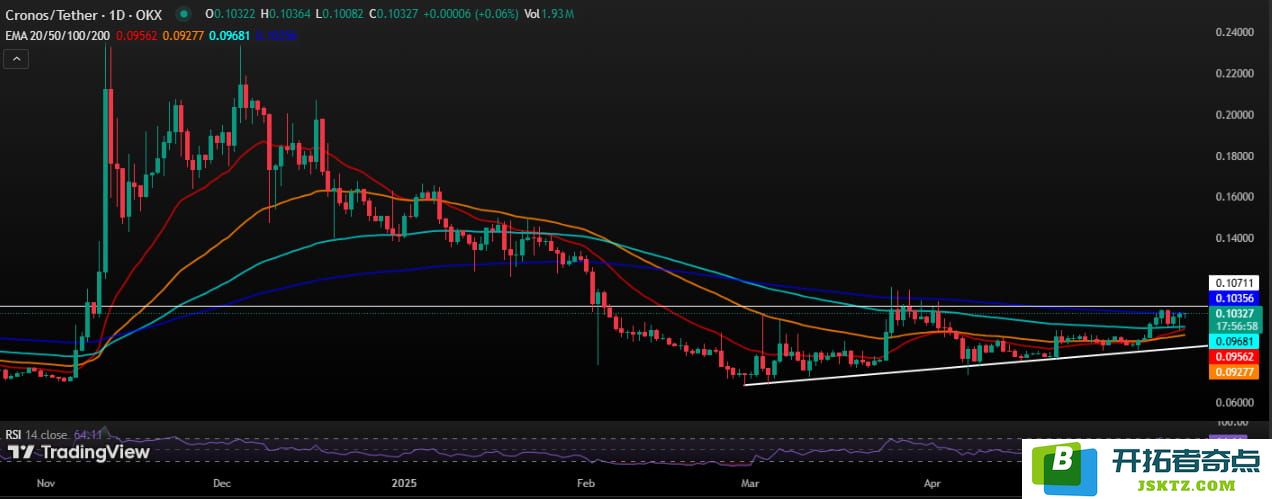Screen dimensions: 1272x499
Task: Click the Feb label on time axis
Action: [587, 482]
